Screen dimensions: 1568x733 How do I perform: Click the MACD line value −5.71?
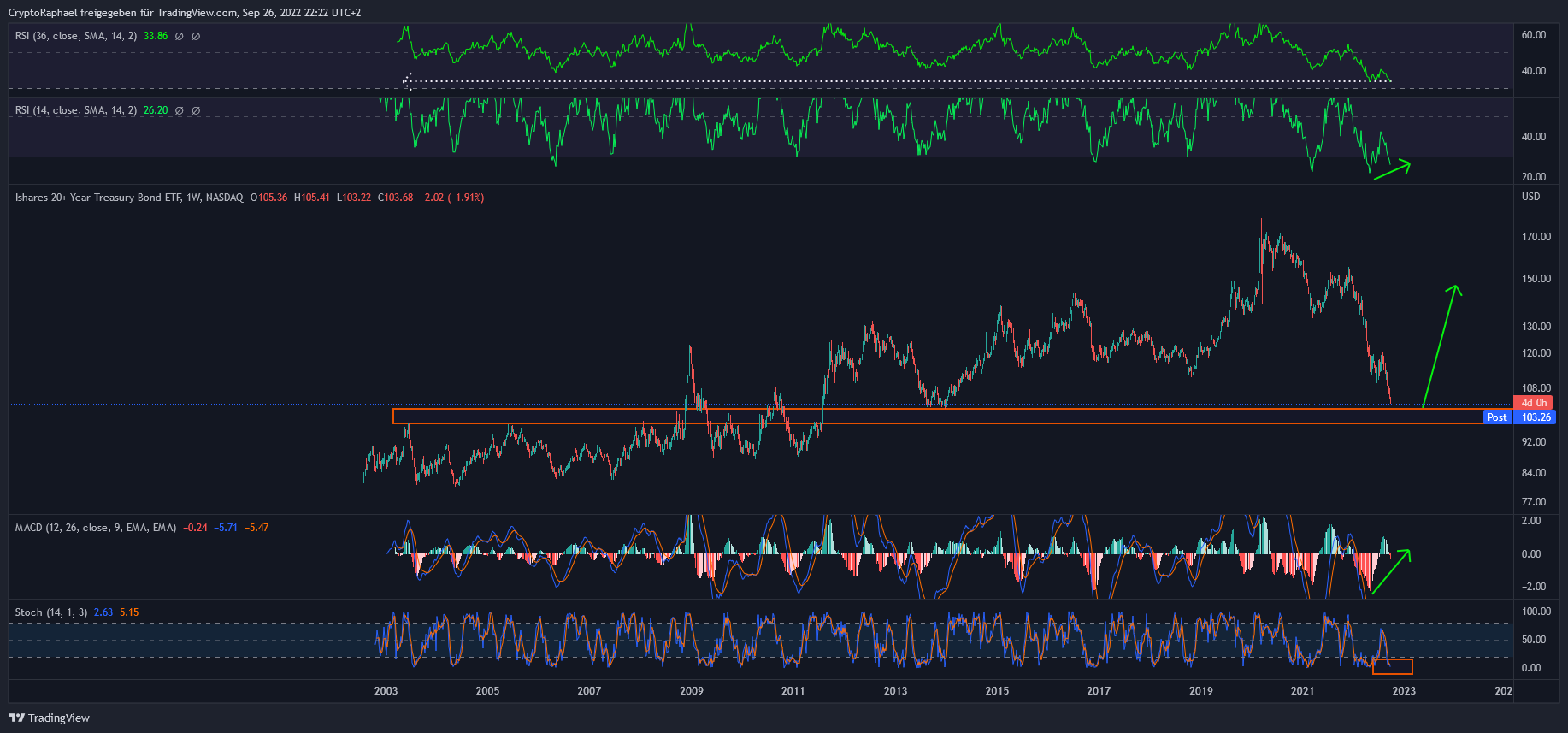[x=226, y=528]
